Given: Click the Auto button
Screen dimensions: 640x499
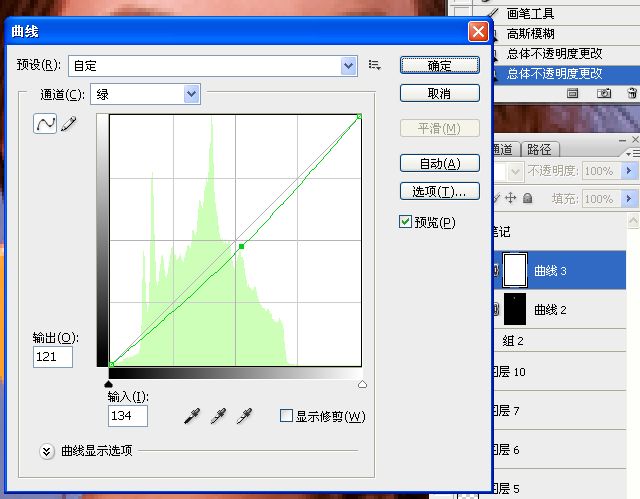Looking at the screenshot, I should point(440,163).
